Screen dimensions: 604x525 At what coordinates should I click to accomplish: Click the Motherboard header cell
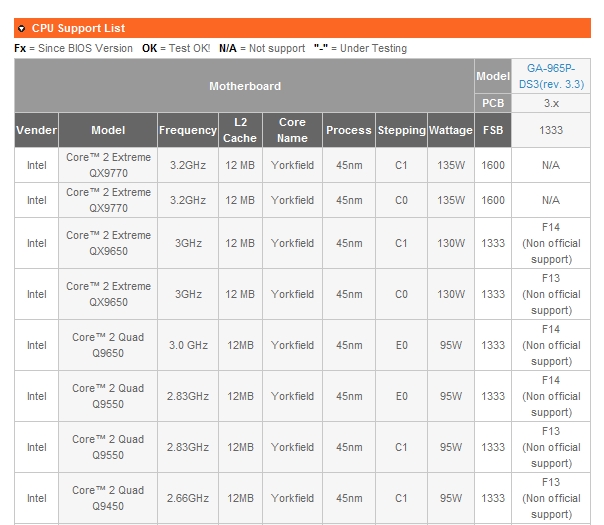[245, 86]
